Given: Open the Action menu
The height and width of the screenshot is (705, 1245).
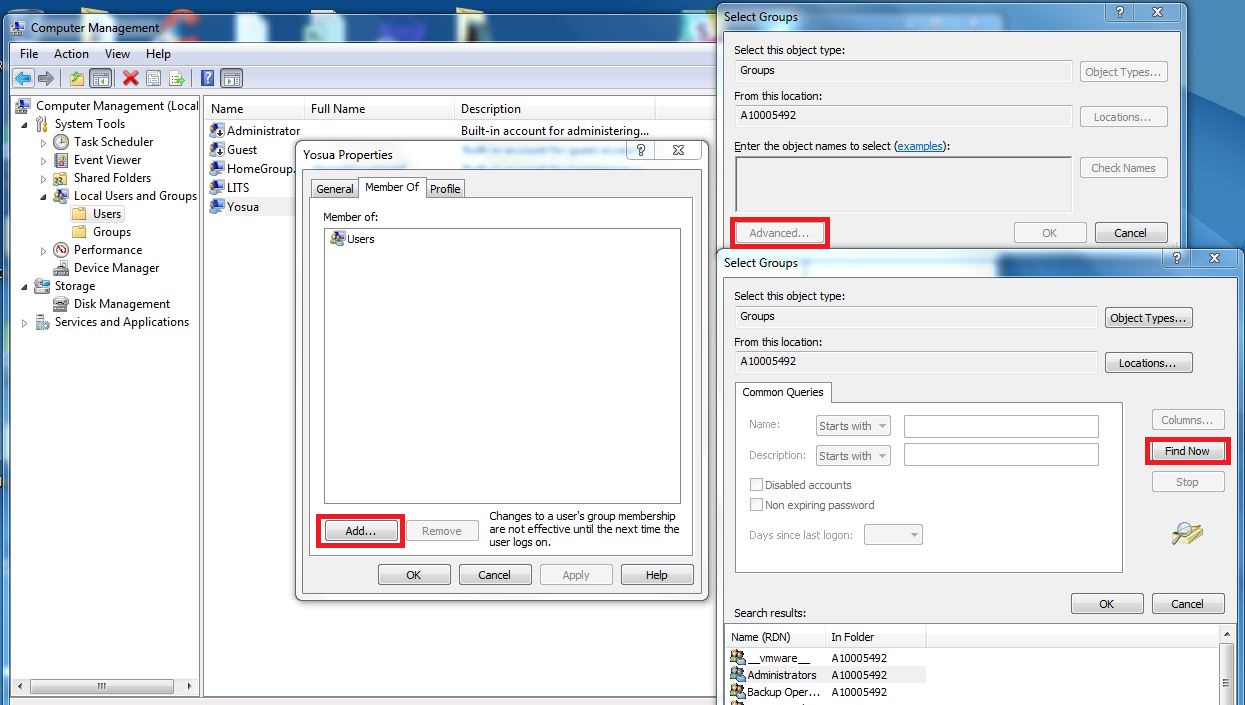Looking at the screenshot, I should (70, 53).
